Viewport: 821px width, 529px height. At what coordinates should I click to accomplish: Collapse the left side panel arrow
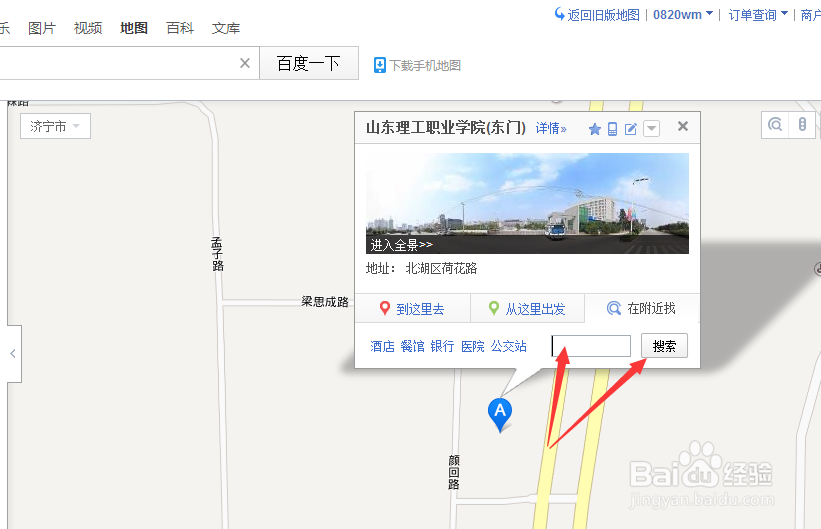pos(13,354)
